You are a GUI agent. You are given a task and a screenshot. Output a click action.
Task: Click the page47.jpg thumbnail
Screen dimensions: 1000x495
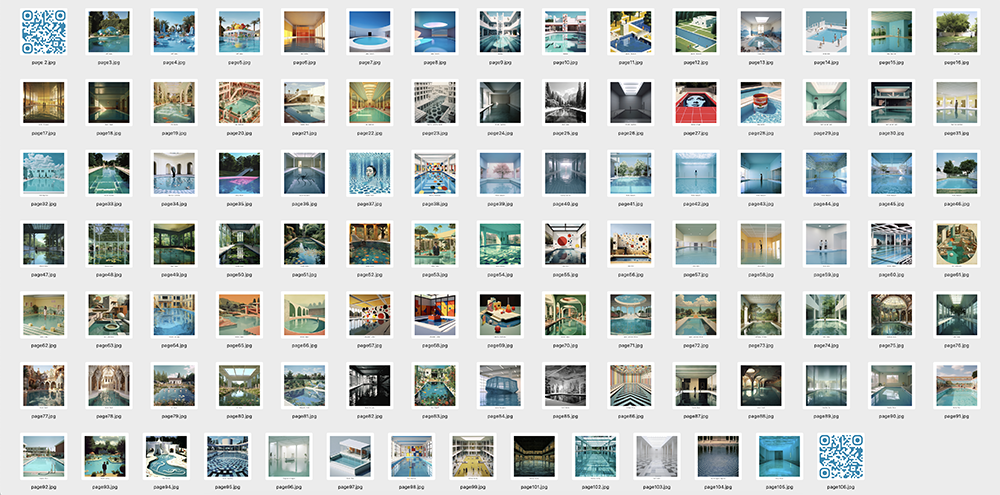[43, 243]
